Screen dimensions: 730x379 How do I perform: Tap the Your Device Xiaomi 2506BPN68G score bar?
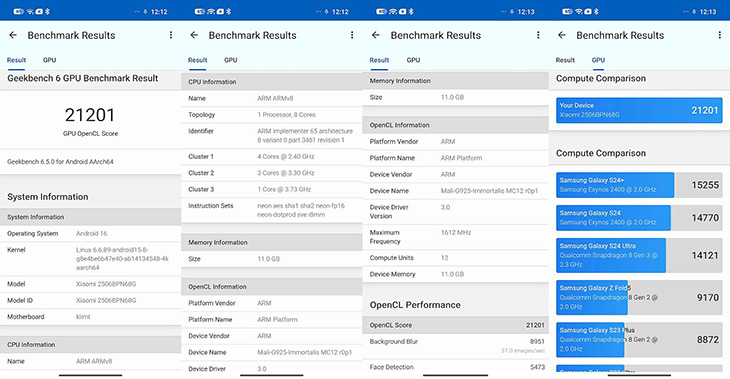click(639, 110)
